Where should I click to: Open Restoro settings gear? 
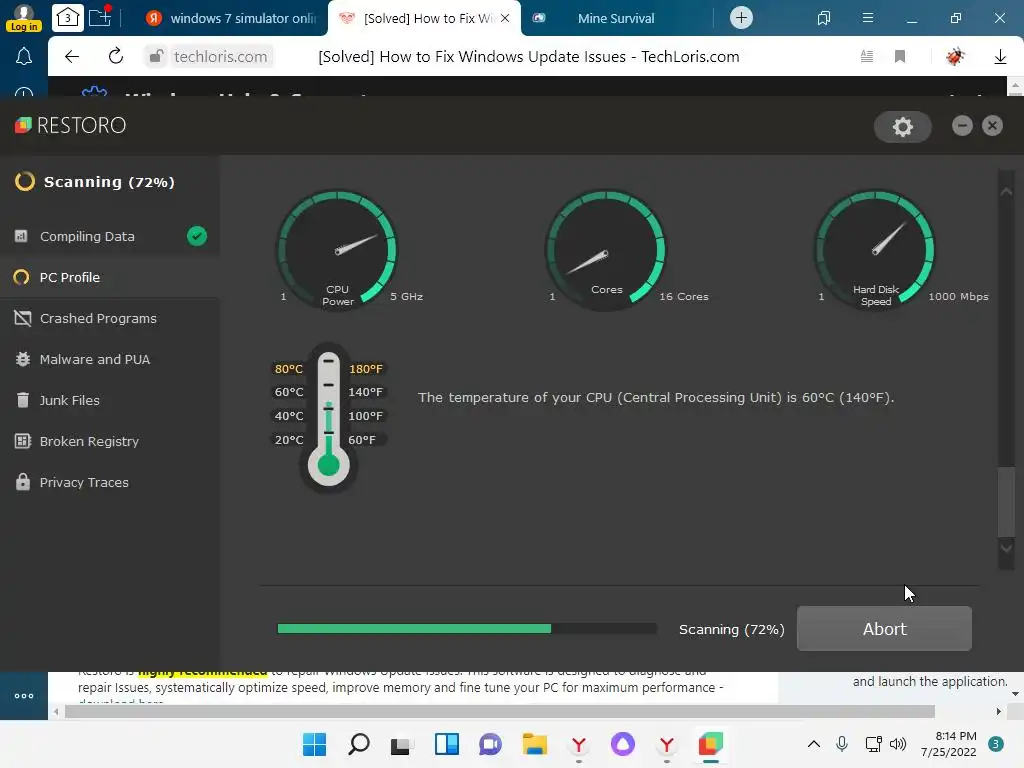click(x=903, y=126)
